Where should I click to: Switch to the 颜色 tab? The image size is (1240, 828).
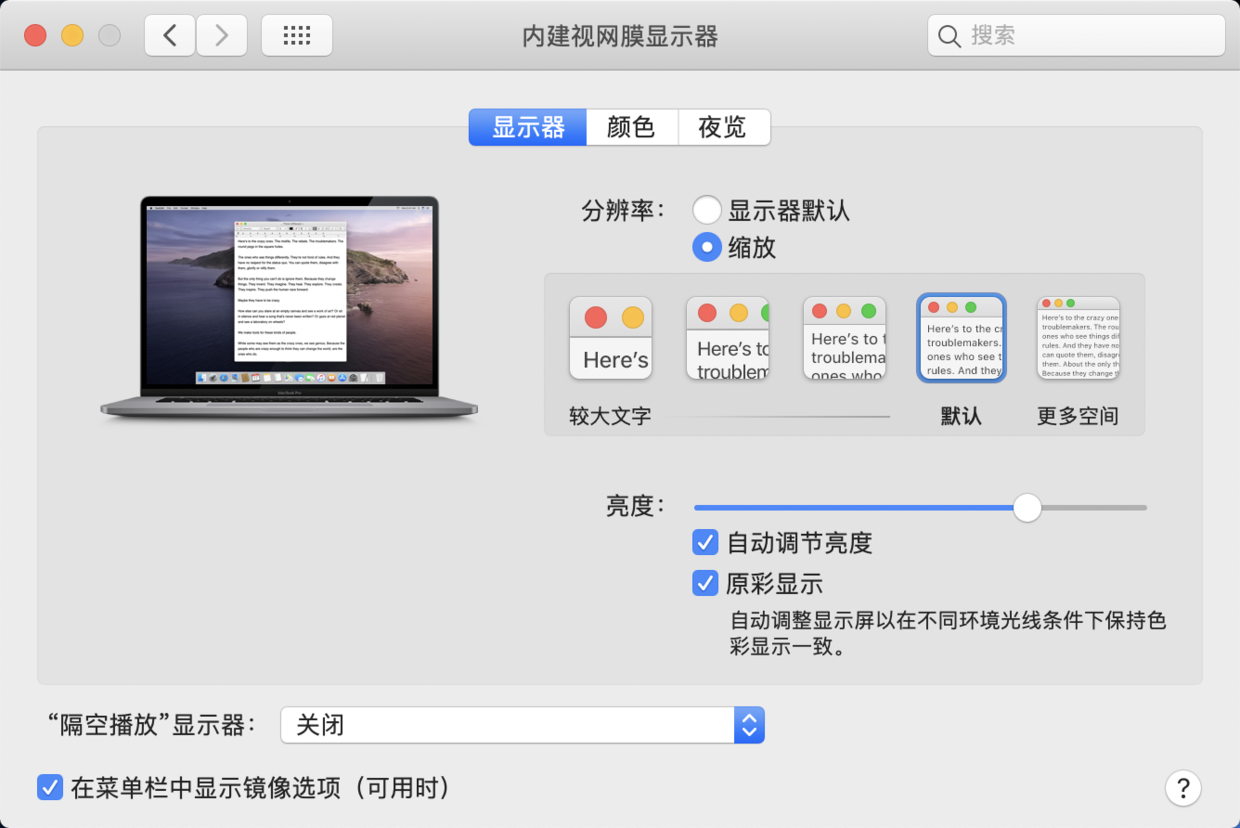click(x=632, y=127)
